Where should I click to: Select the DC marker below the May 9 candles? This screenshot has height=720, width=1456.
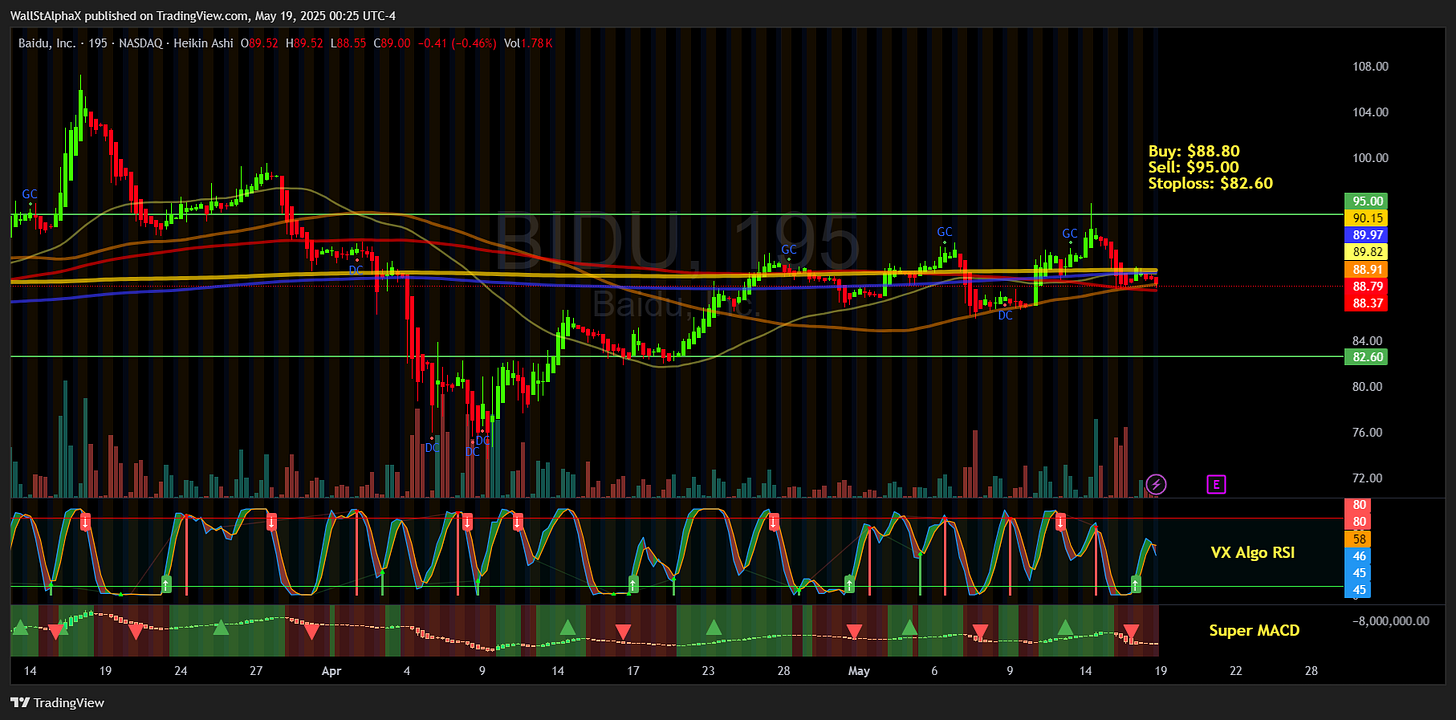[x=1005, y=316]
